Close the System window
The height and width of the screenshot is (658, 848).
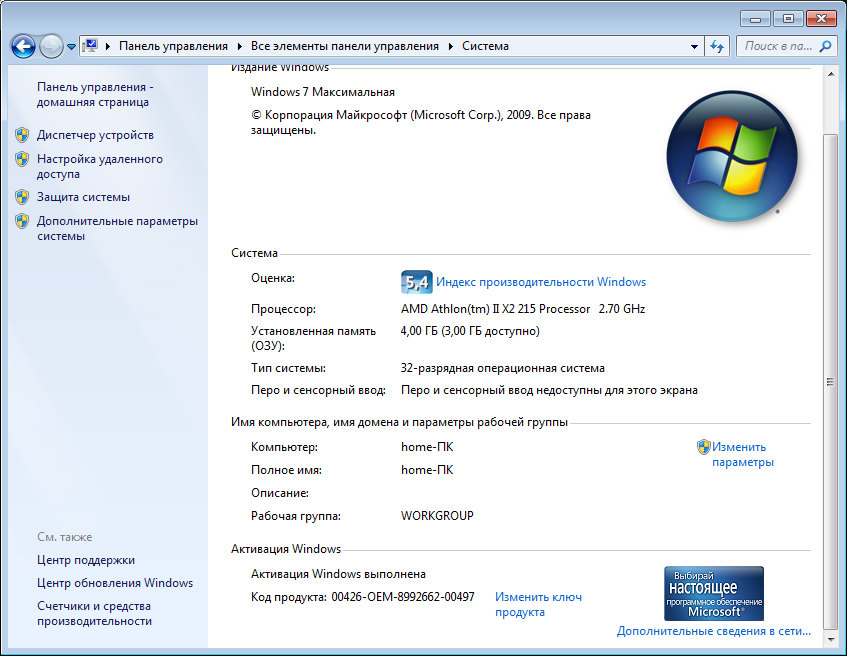coord(821,19)
